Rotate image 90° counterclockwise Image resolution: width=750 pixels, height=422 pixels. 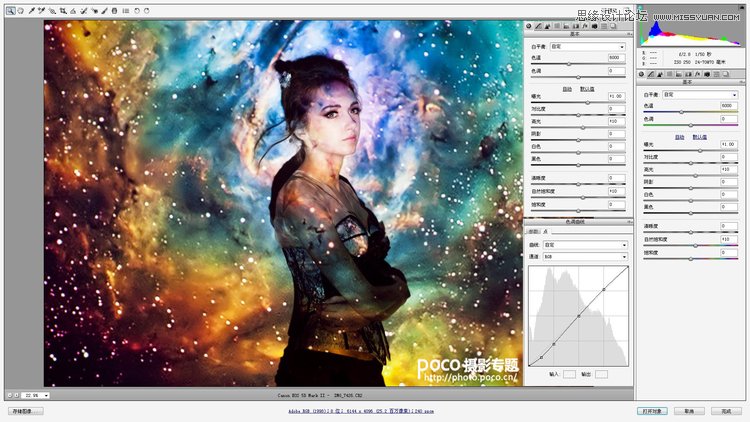[137, 10]
